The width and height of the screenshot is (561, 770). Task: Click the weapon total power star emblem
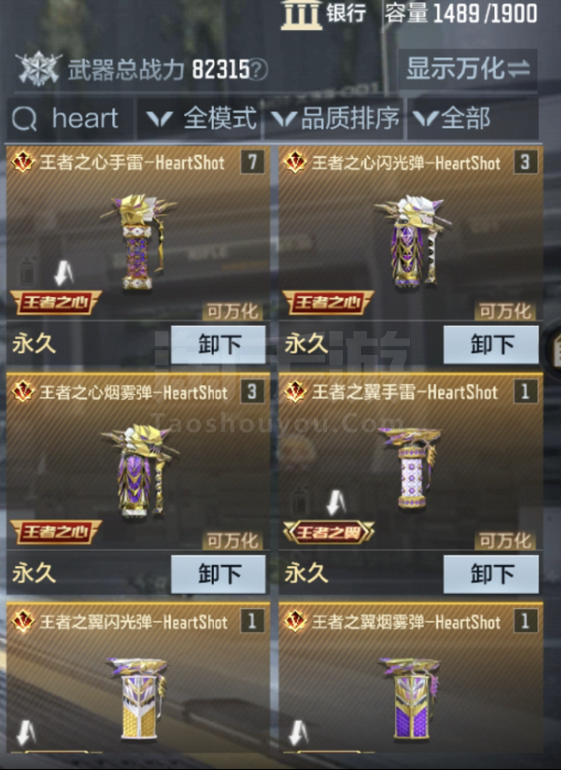[38, 69]
